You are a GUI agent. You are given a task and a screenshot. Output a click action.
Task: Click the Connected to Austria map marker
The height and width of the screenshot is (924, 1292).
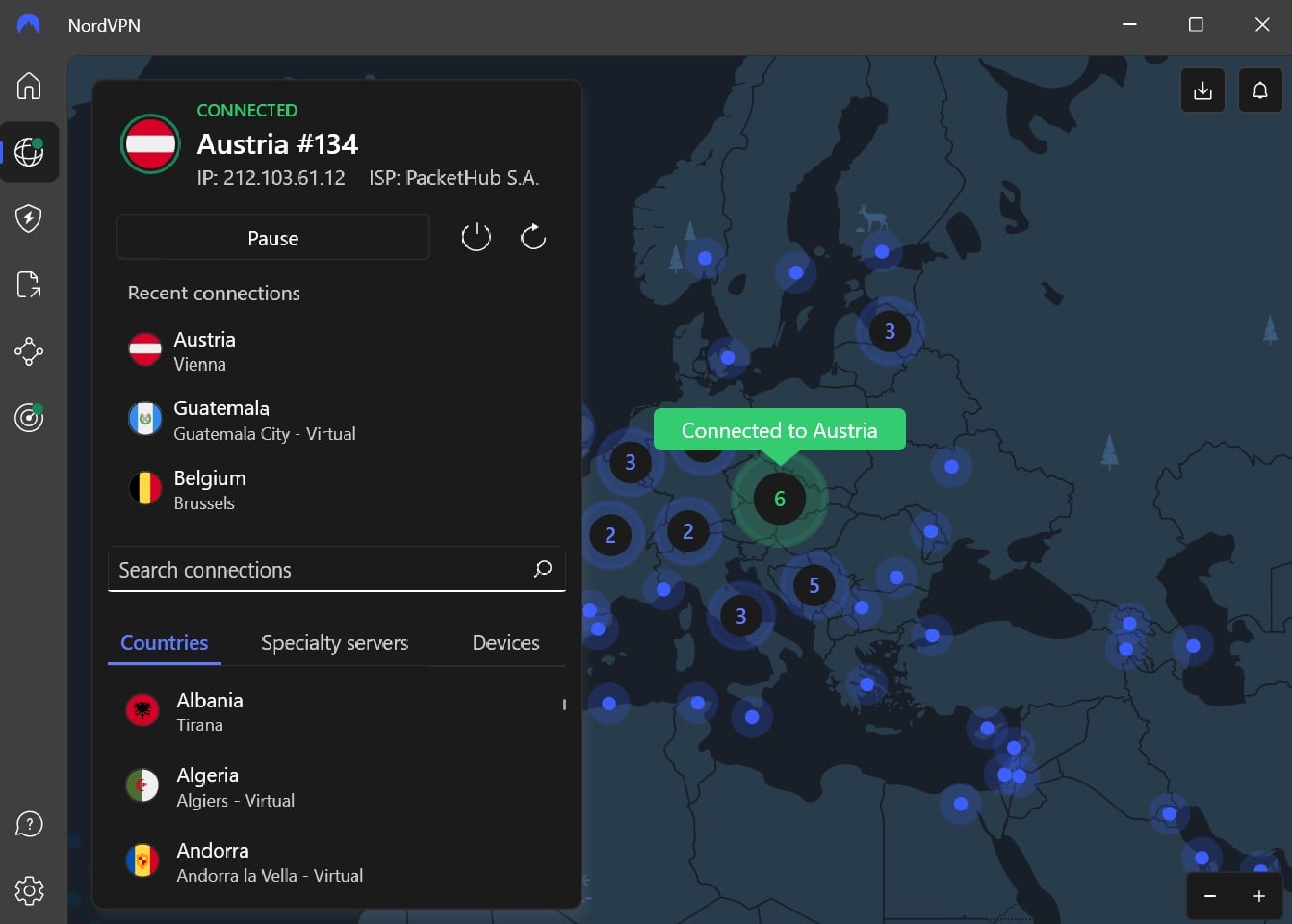[x=779, y=499]
